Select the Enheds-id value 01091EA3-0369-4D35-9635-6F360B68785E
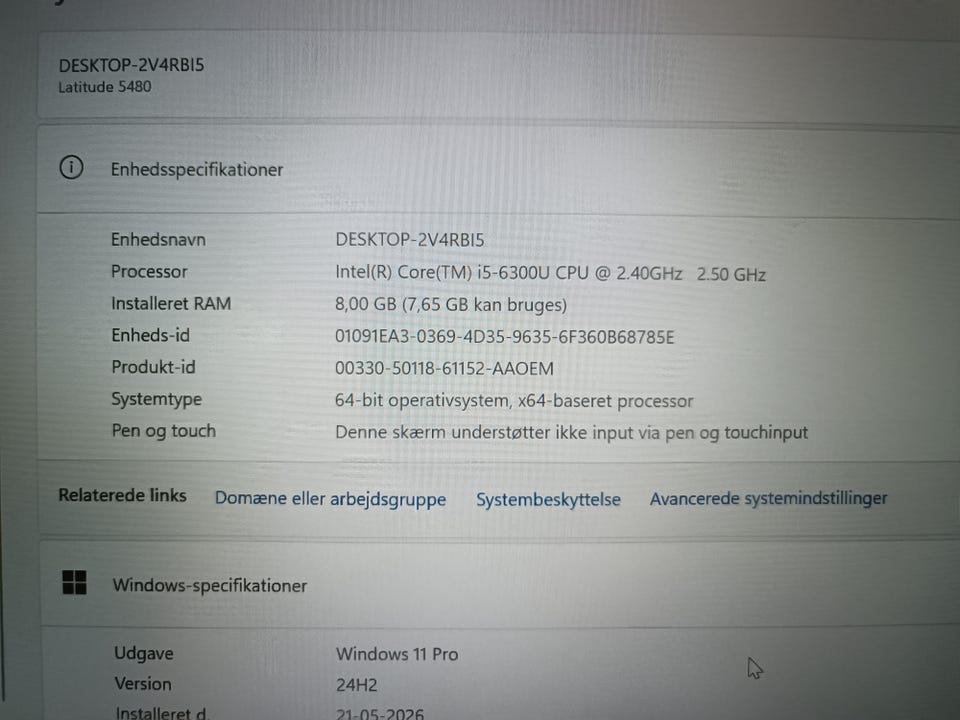Image resolution: width=960 pixels, height=720 pixels. (x=504, y=337)
